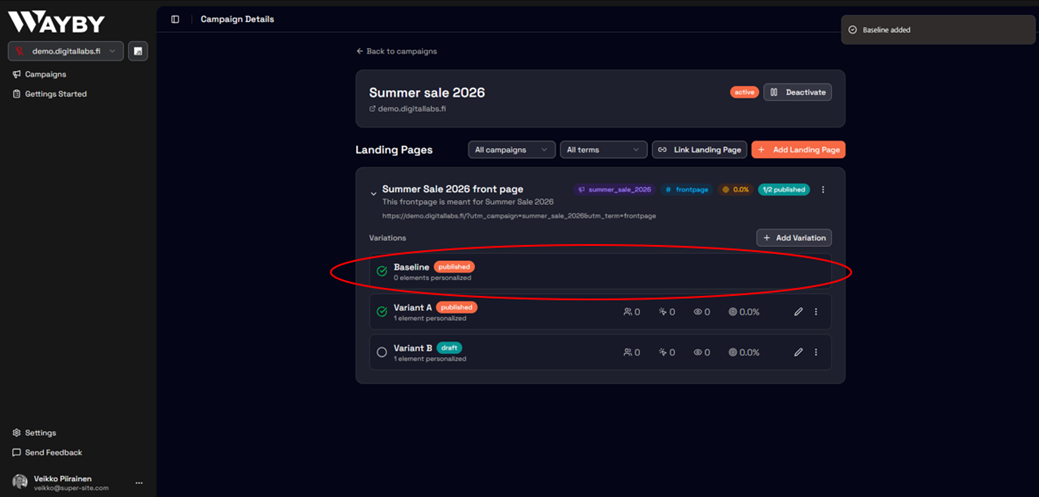Click the landing page URL text
The width and height of the screenshot is (1039, 497).
click(x=519, y=216)
